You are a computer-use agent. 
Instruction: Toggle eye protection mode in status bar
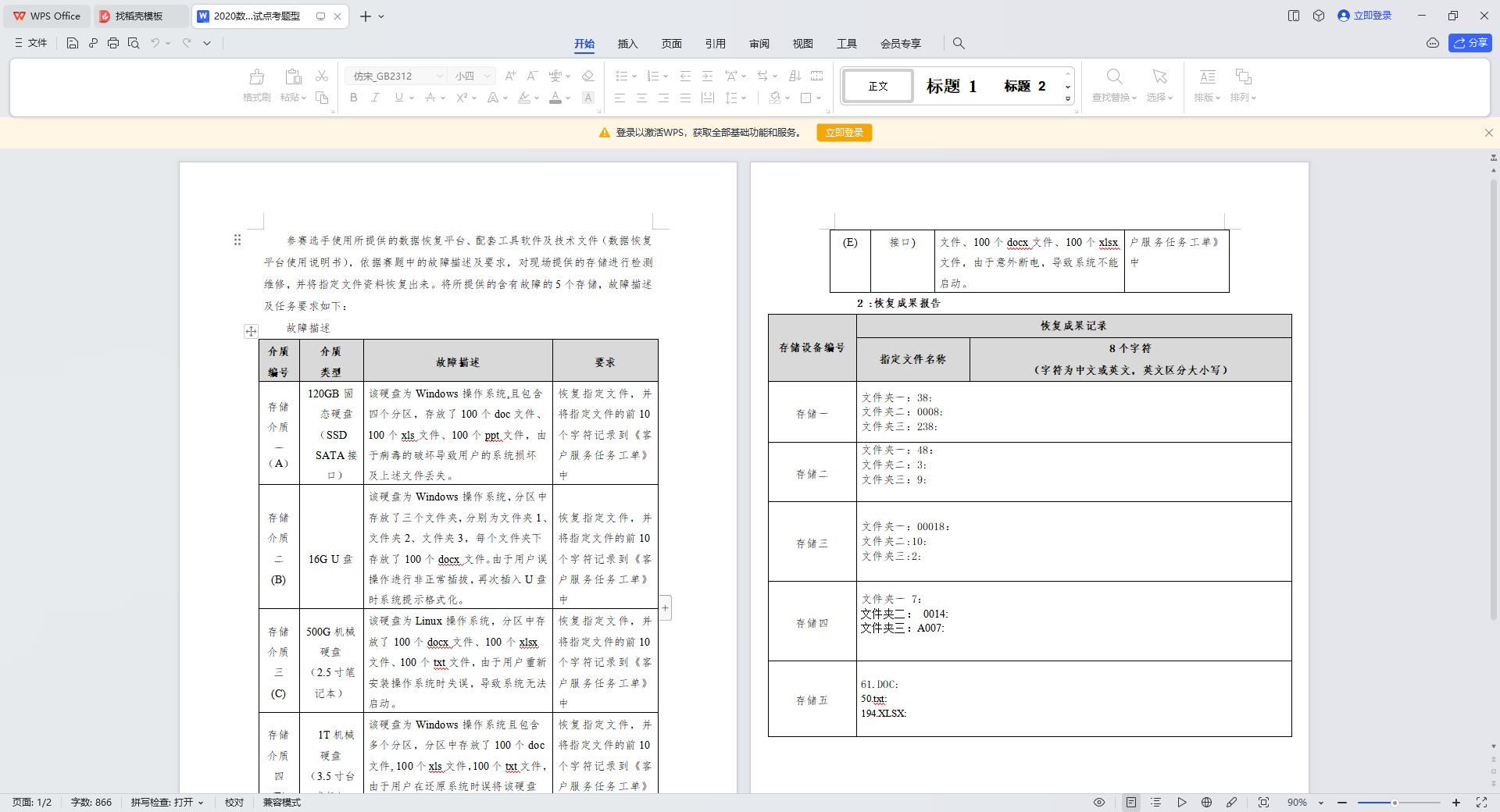click(1099, 802)
